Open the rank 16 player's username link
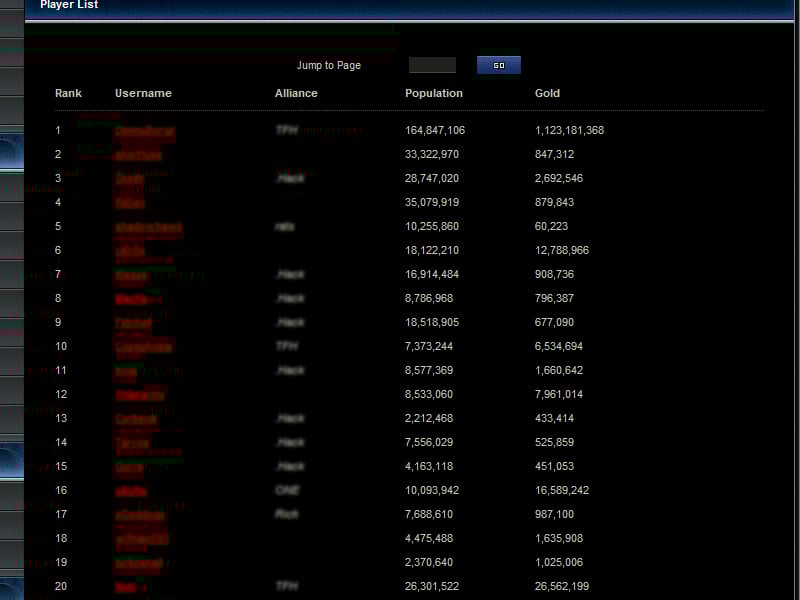The width and height of the screenshot is (800, 600). (131, 491)
